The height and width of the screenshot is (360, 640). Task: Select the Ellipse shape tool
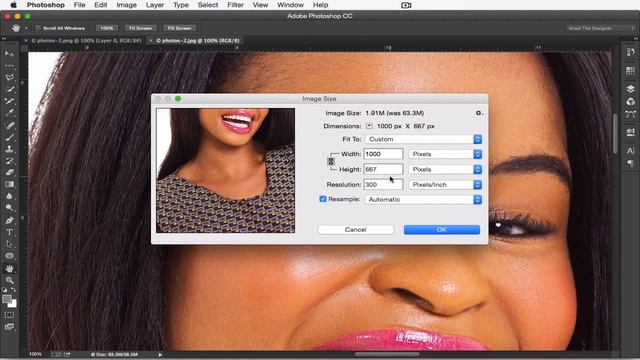pyautogui.click(x=9, y=256)
